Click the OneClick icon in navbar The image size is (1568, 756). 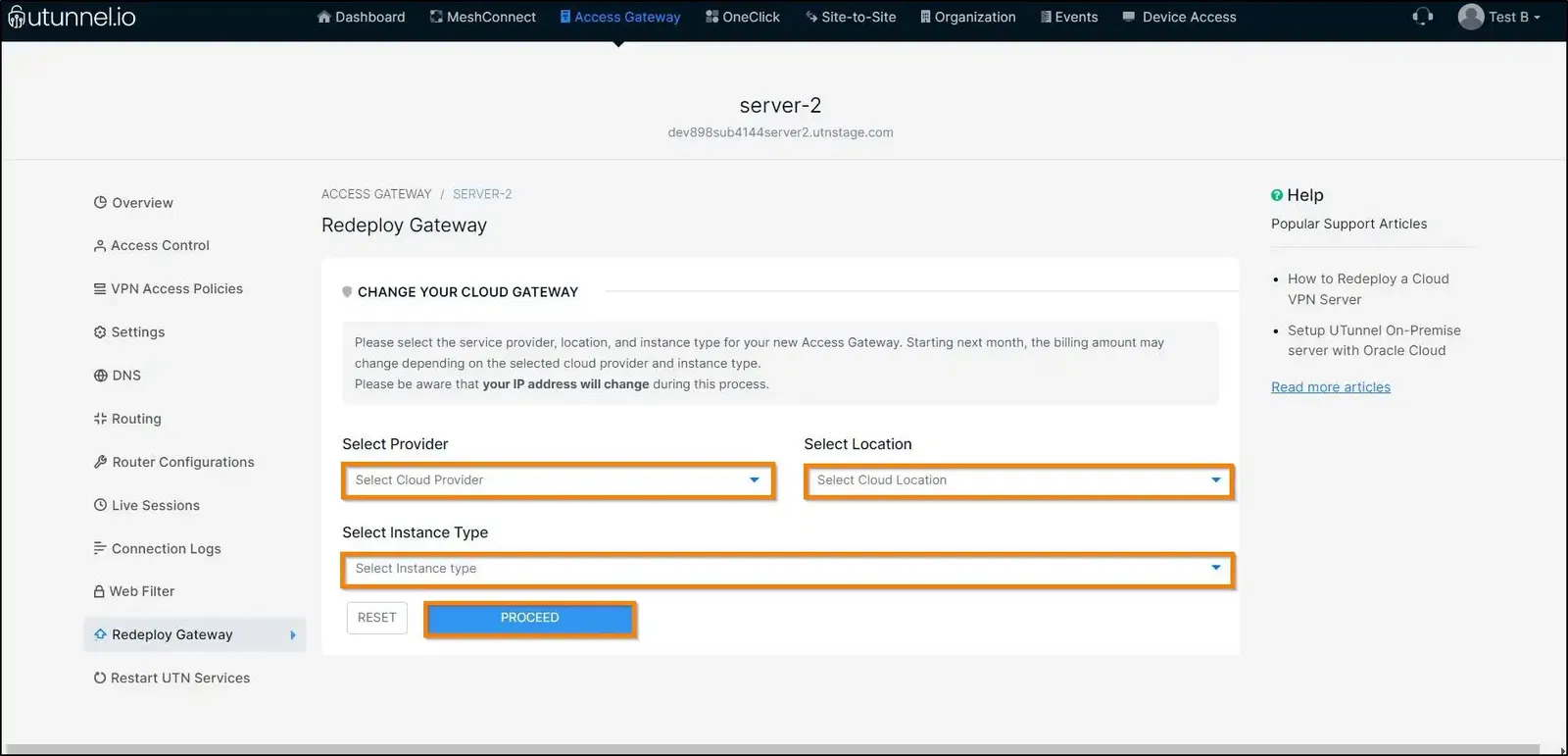[x=712, y=17]
